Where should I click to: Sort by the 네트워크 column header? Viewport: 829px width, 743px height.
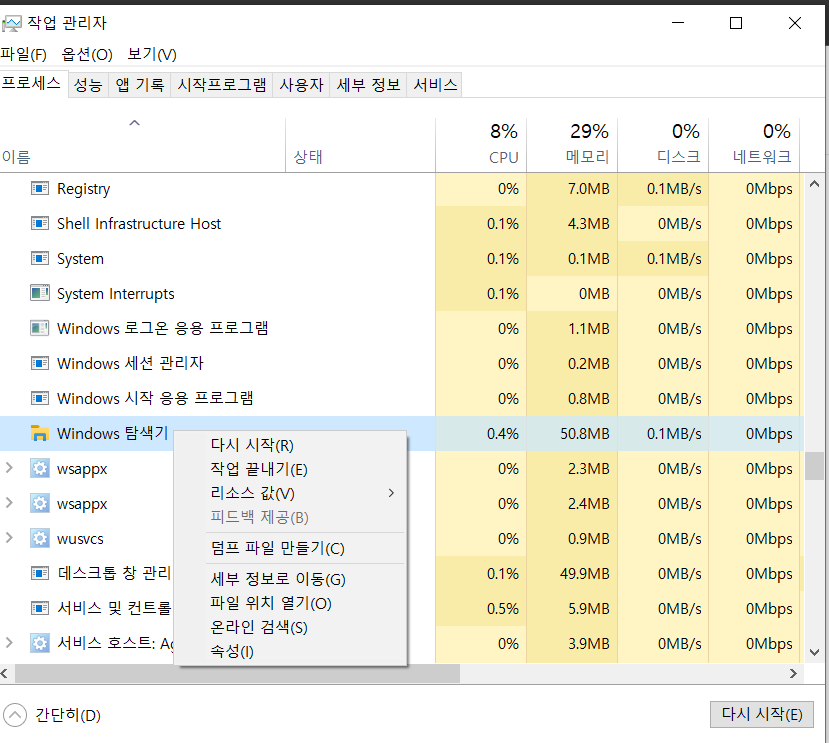(754, 145)
